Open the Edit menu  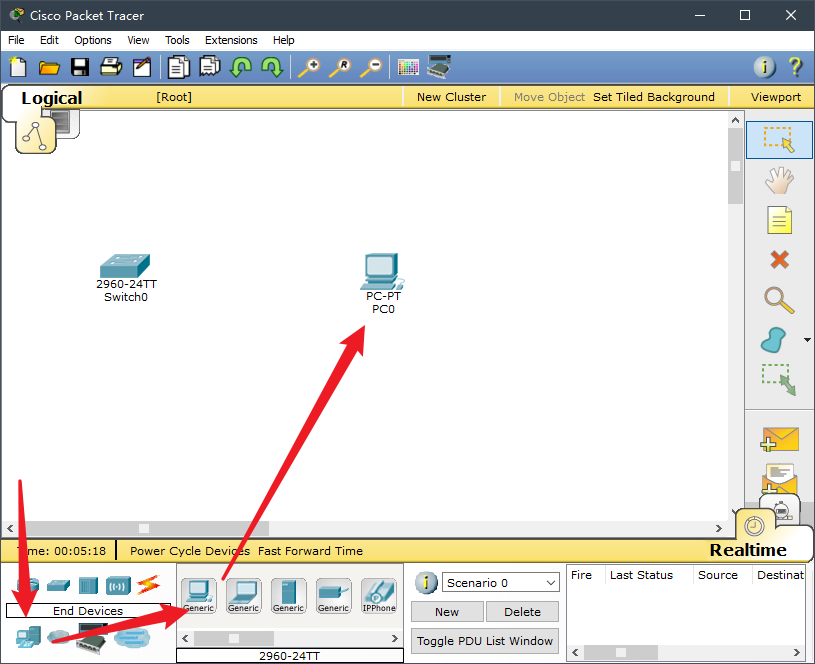pyautogui.click(x=49, y=40)
